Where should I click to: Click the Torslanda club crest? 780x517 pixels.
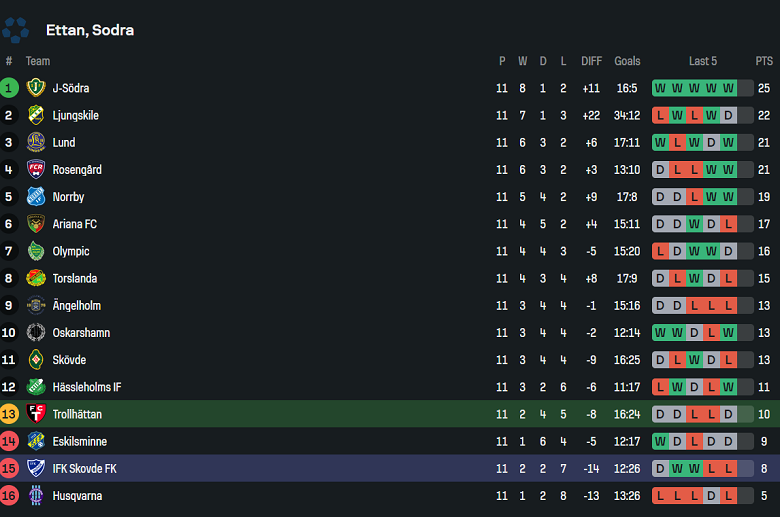[x=36, y=278]
